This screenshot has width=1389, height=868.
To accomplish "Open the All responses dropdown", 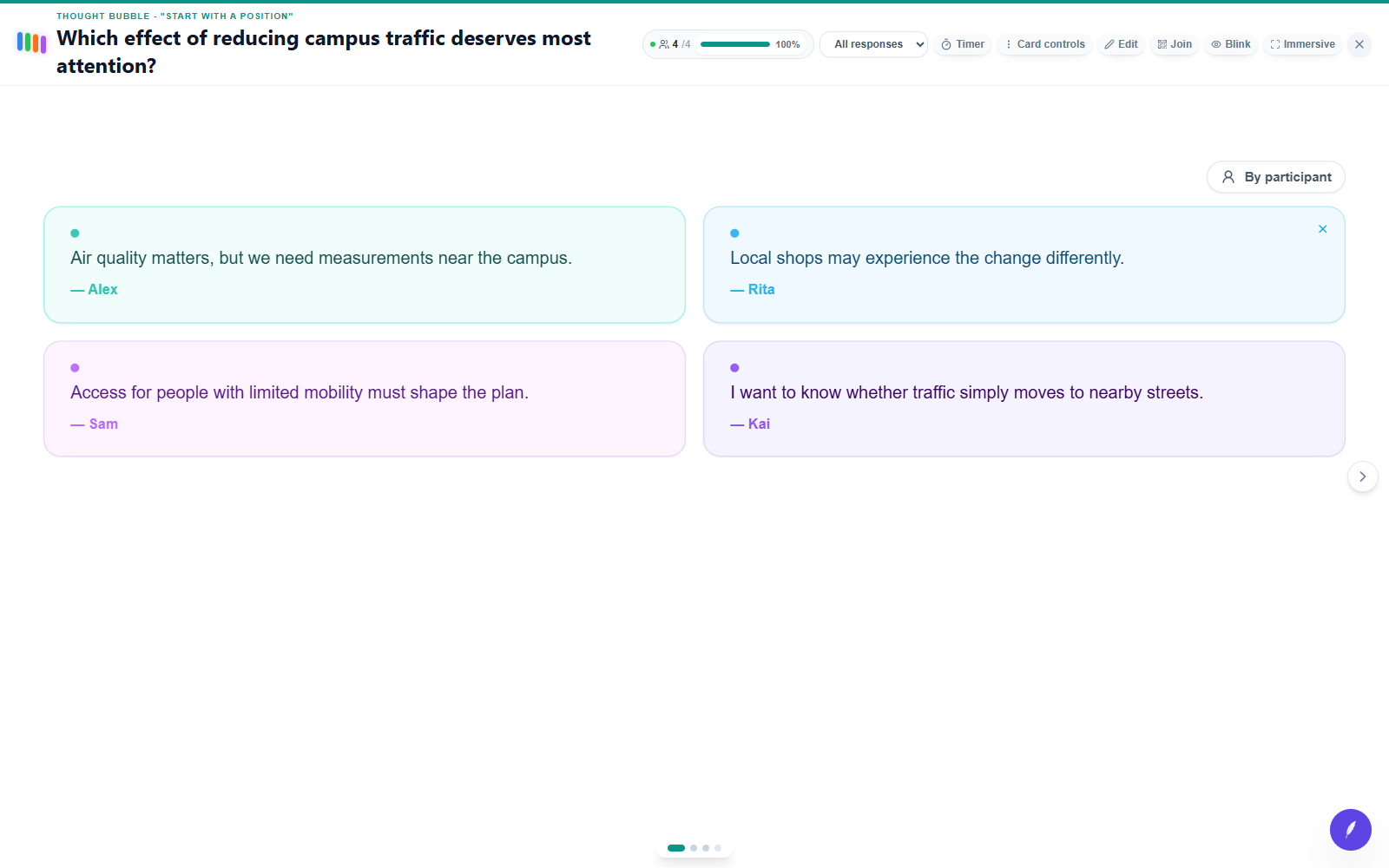I will [x=873, y=44].
